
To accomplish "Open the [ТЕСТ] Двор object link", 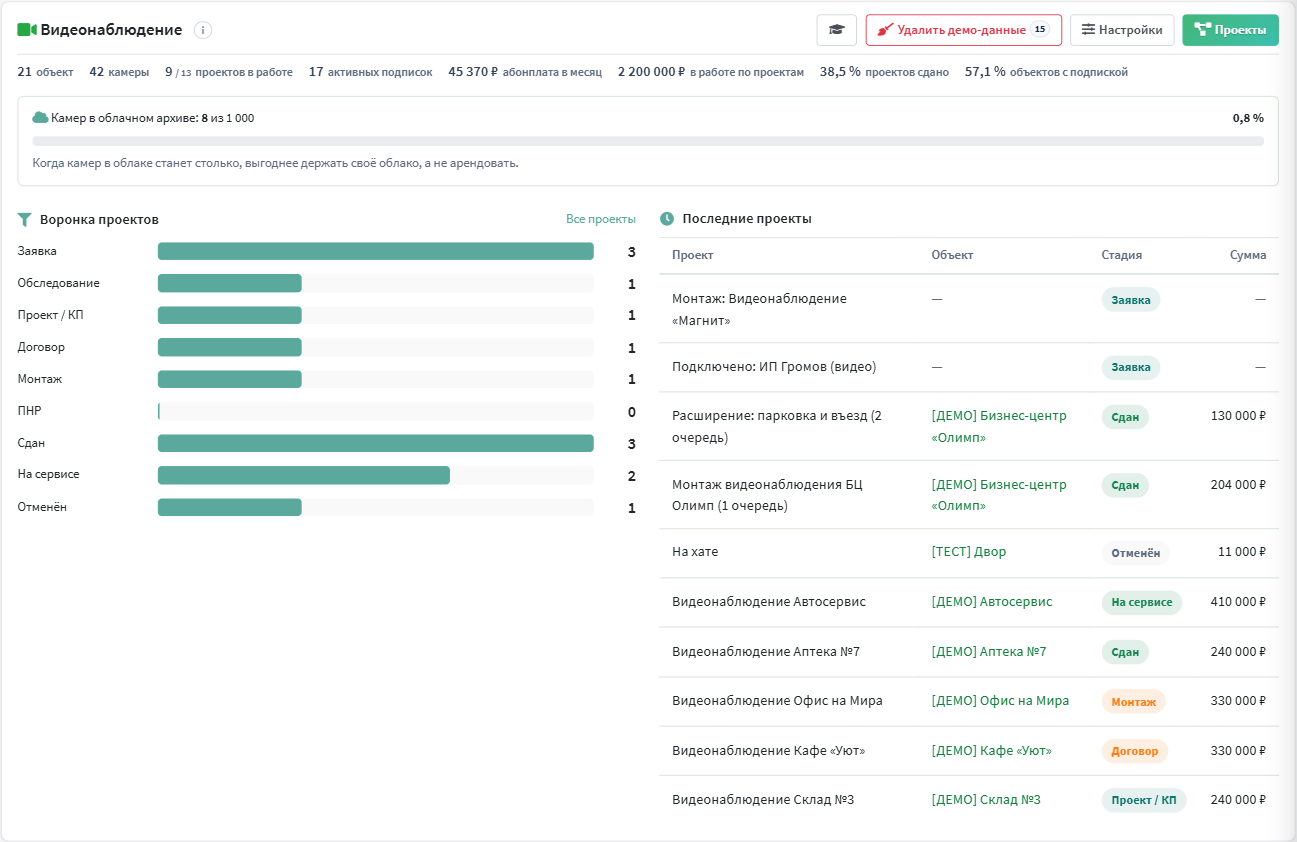I will click(969, 552).
